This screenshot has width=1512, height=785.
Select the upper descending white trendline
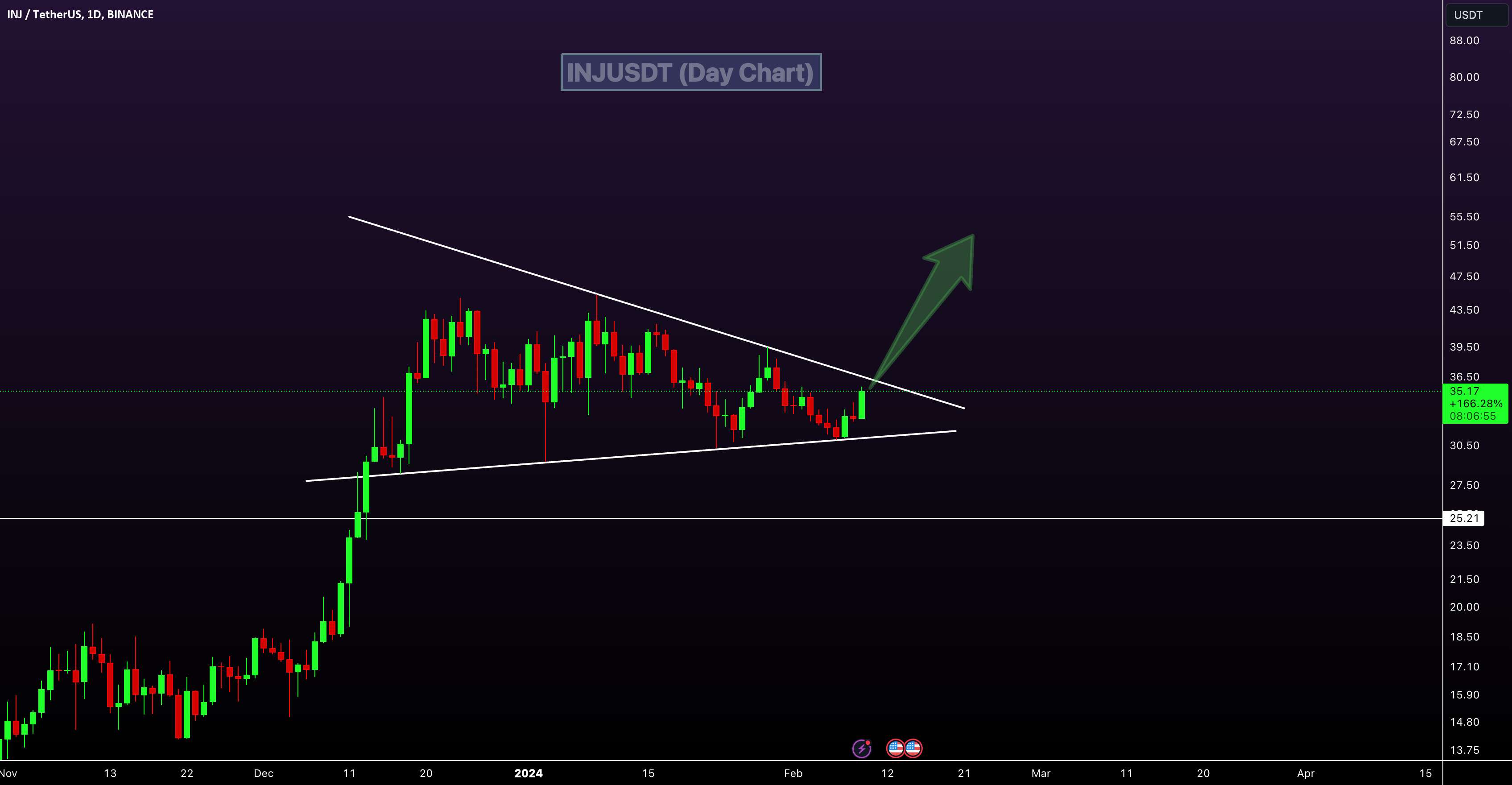tap(656, 312)
